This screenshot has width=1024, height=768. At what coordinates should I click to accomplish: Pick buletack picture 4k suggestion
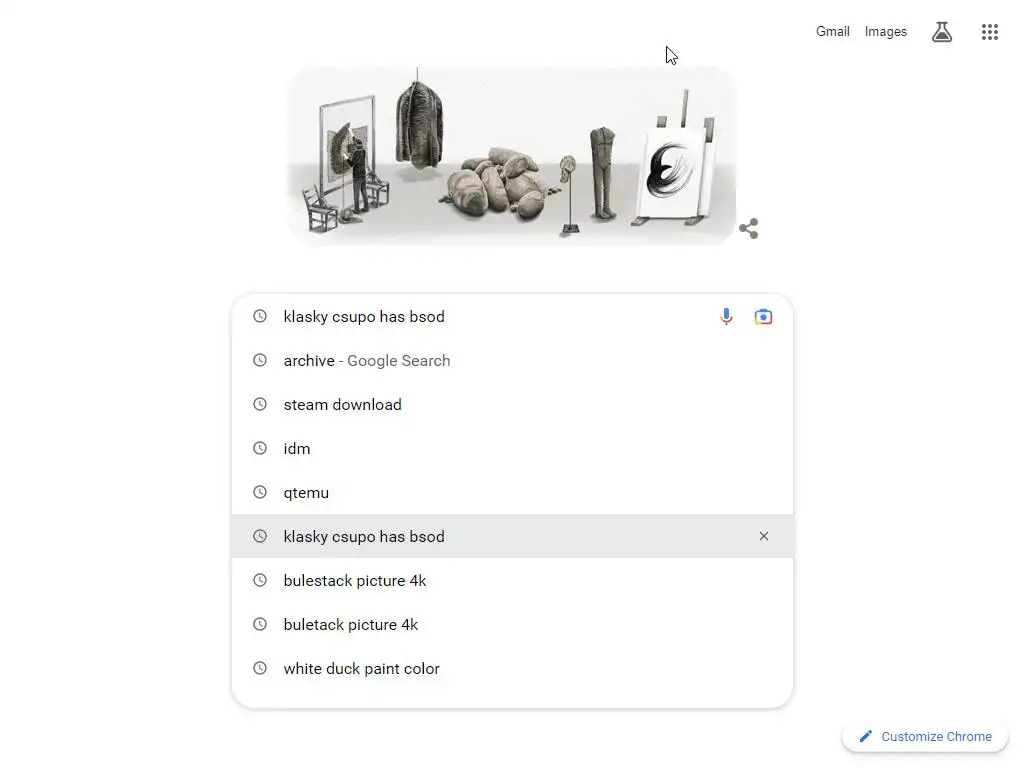513,624
